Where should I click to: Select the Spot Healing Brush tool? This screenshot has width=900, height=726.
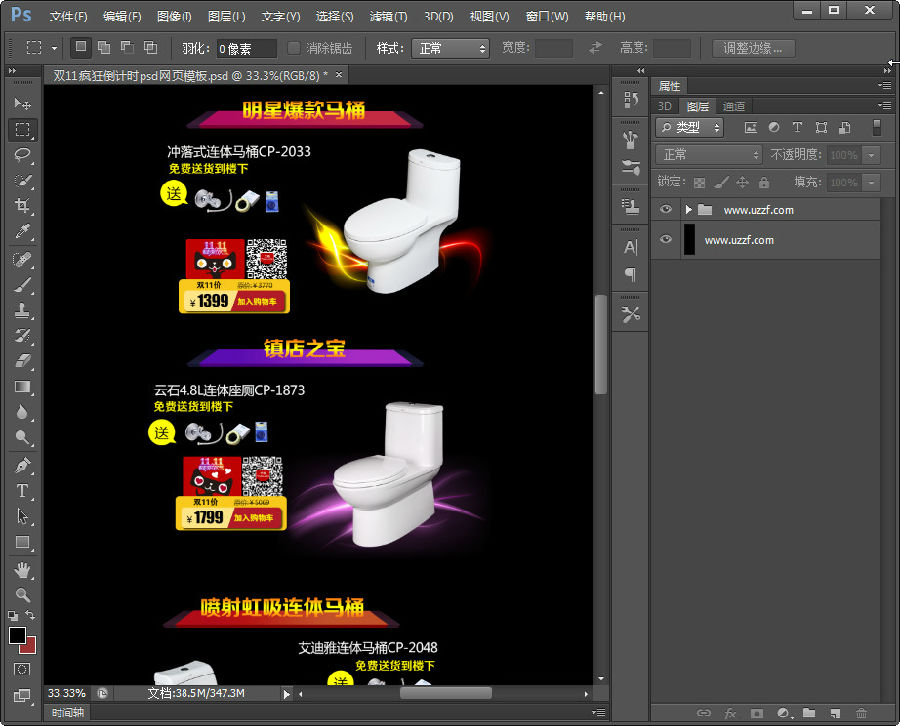click(22, 259)
